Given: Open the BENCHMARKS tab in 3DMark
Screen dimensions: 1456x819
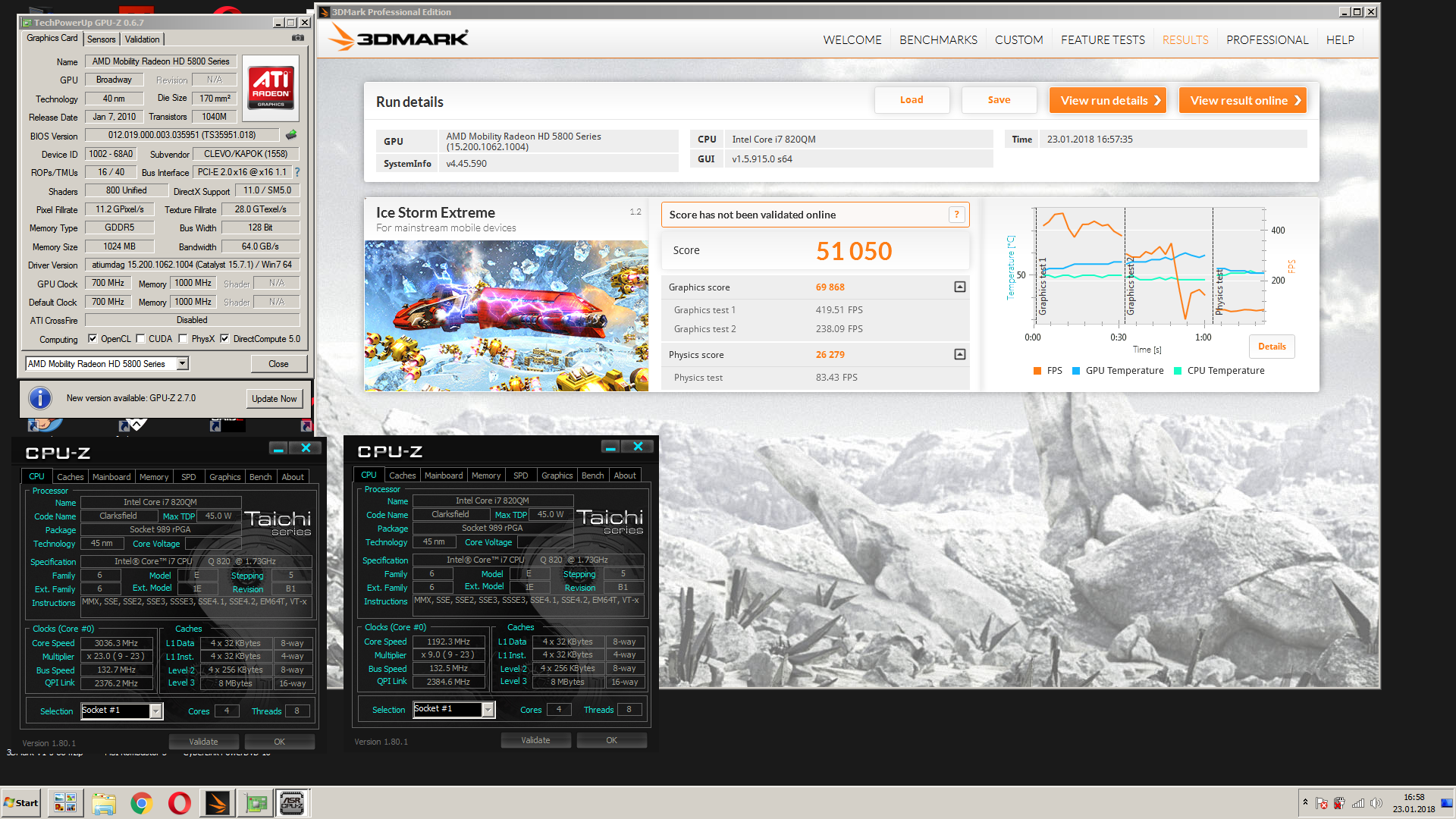Looking at the screenshot, I should 938,39.
